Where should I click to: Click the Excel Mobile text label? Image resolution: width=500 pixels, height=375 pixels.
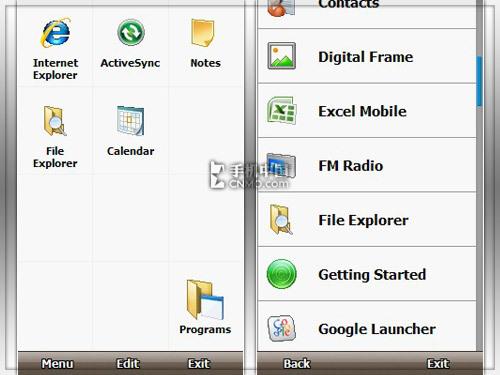coord(362,111)
